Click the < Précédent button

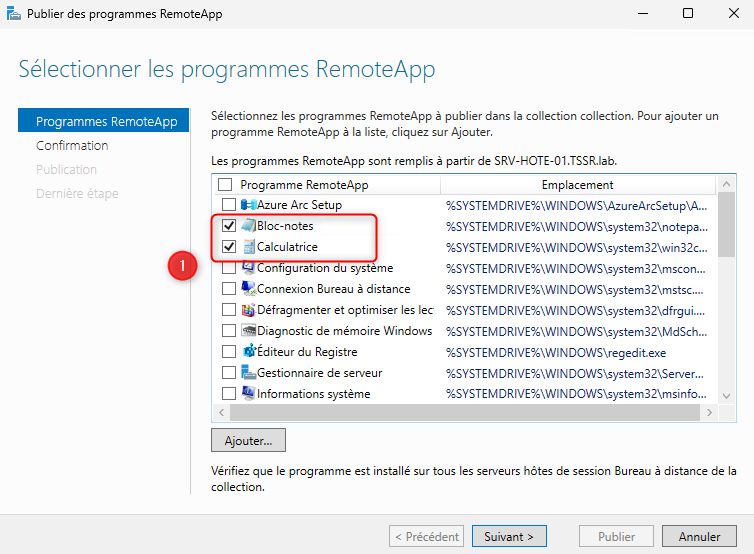(427, 536)
